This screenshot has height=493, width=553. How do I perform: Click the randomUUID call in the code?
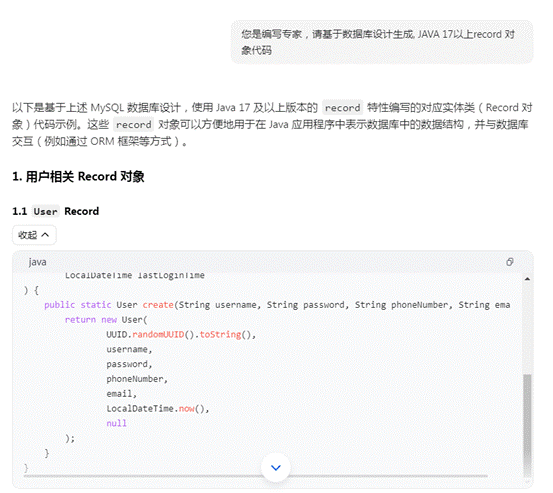[158, 334]
